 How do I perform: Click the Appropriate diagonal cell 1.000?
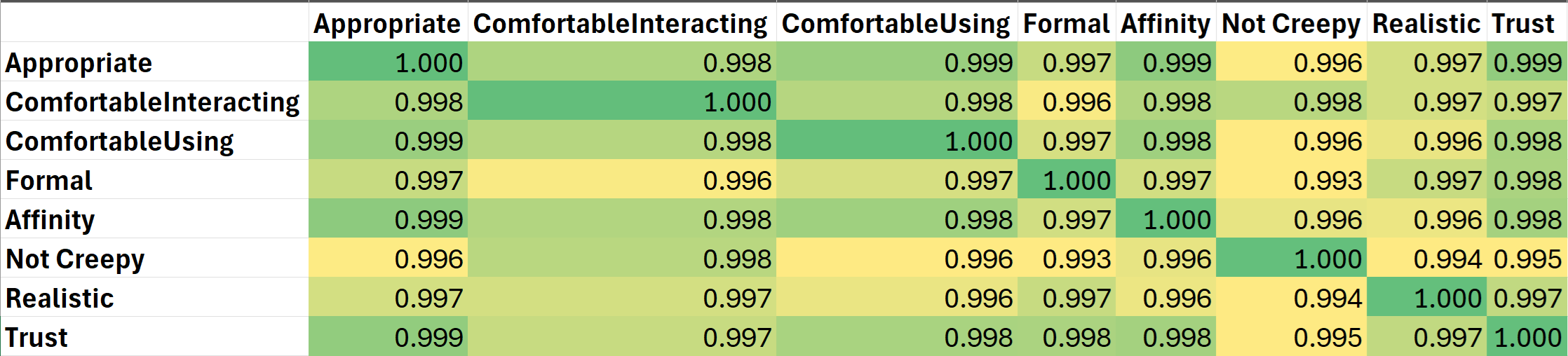[388, 62]
